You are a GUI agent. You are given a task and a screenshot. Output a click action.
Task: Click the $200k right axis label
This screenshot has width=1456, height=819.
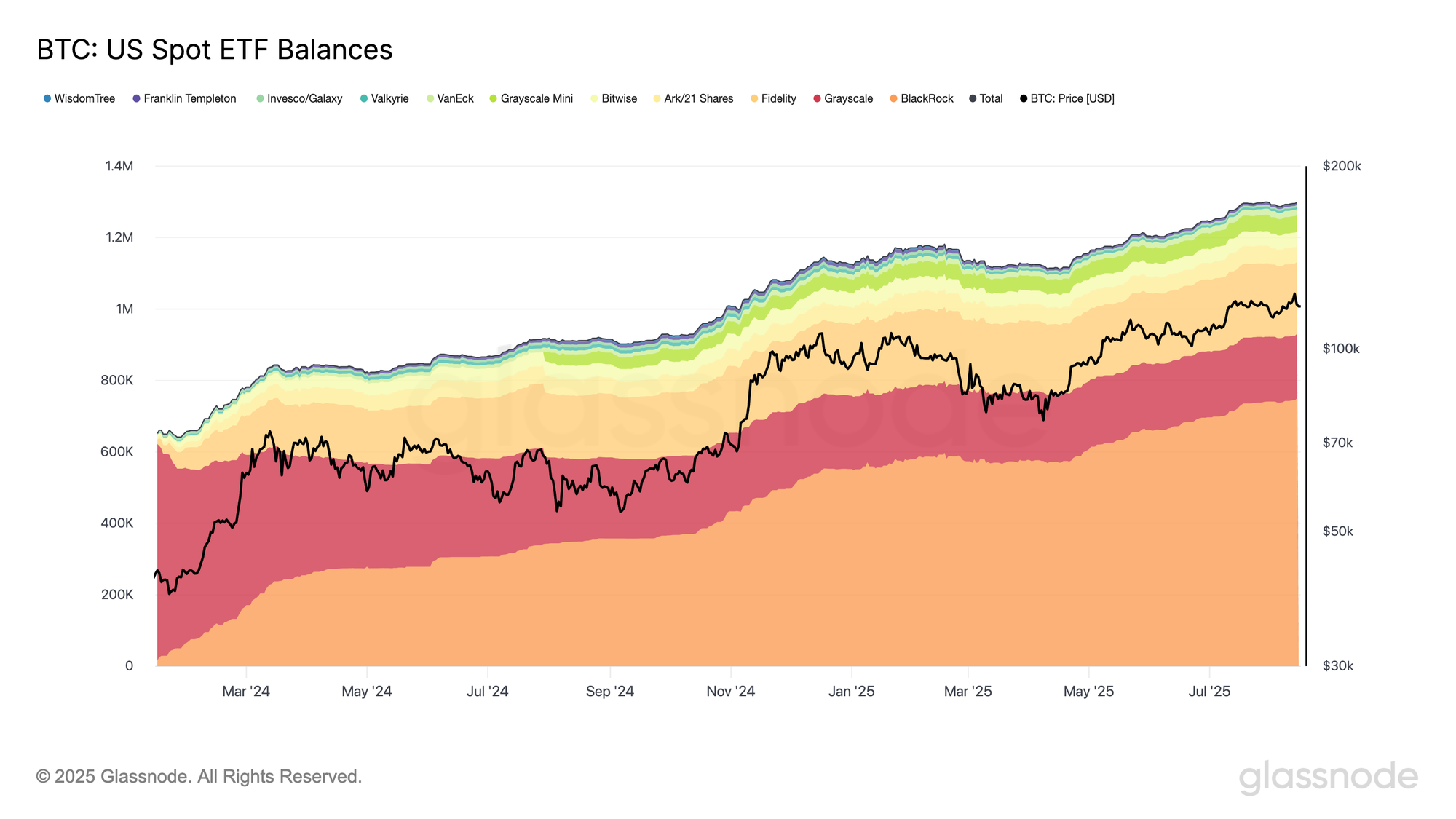point(1342,166)
